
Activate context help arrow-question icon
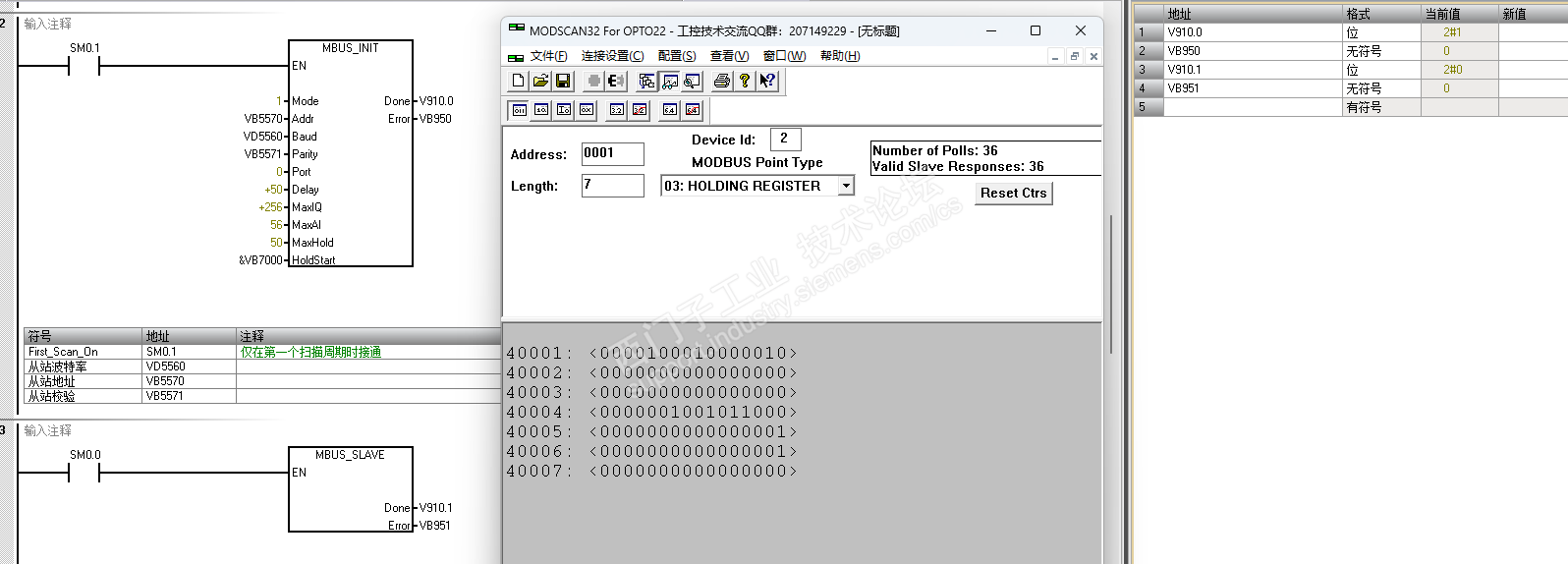767,81
